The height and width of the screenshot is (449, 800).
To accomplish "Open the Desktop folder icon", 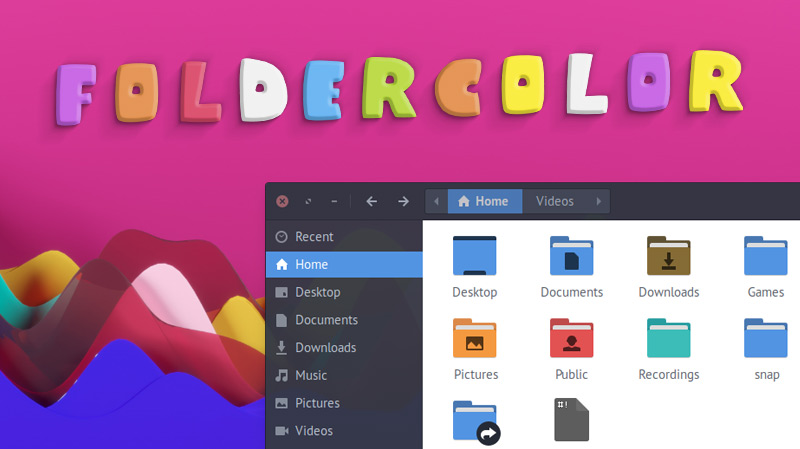I will (x=474, y=256).
